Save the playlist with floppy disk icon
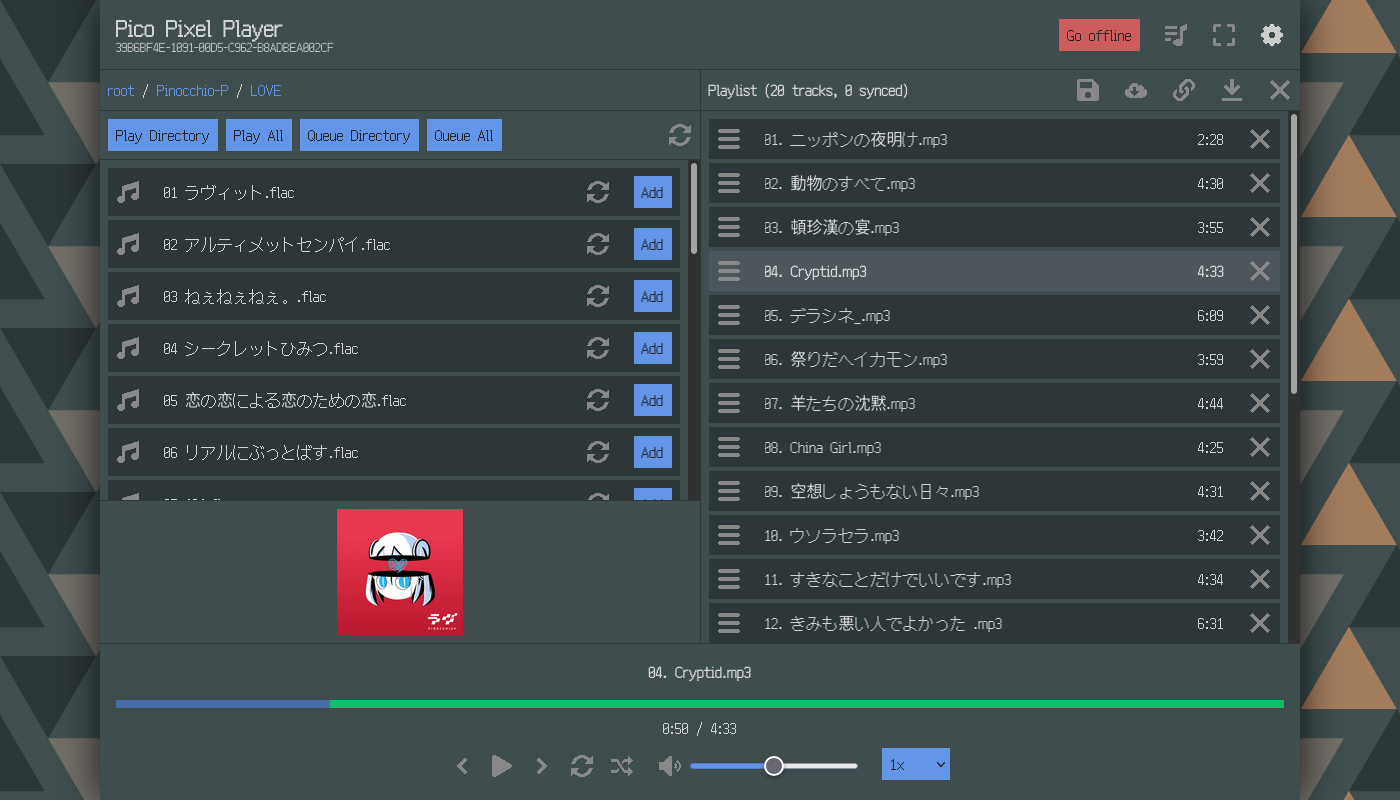The height and width of the screenshot is (800, 1400). point(1088,91)
